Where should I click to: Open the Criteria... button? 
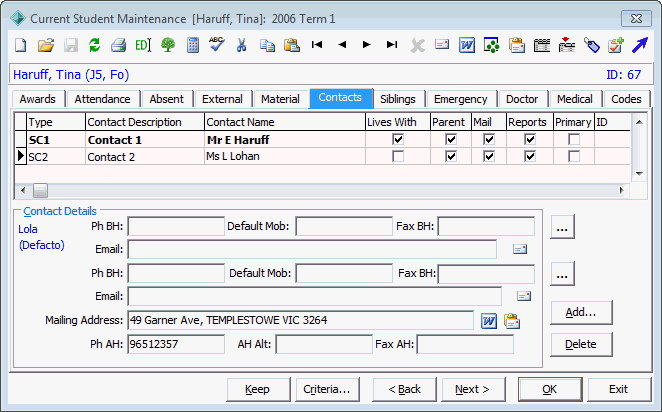tap(327, 389)
